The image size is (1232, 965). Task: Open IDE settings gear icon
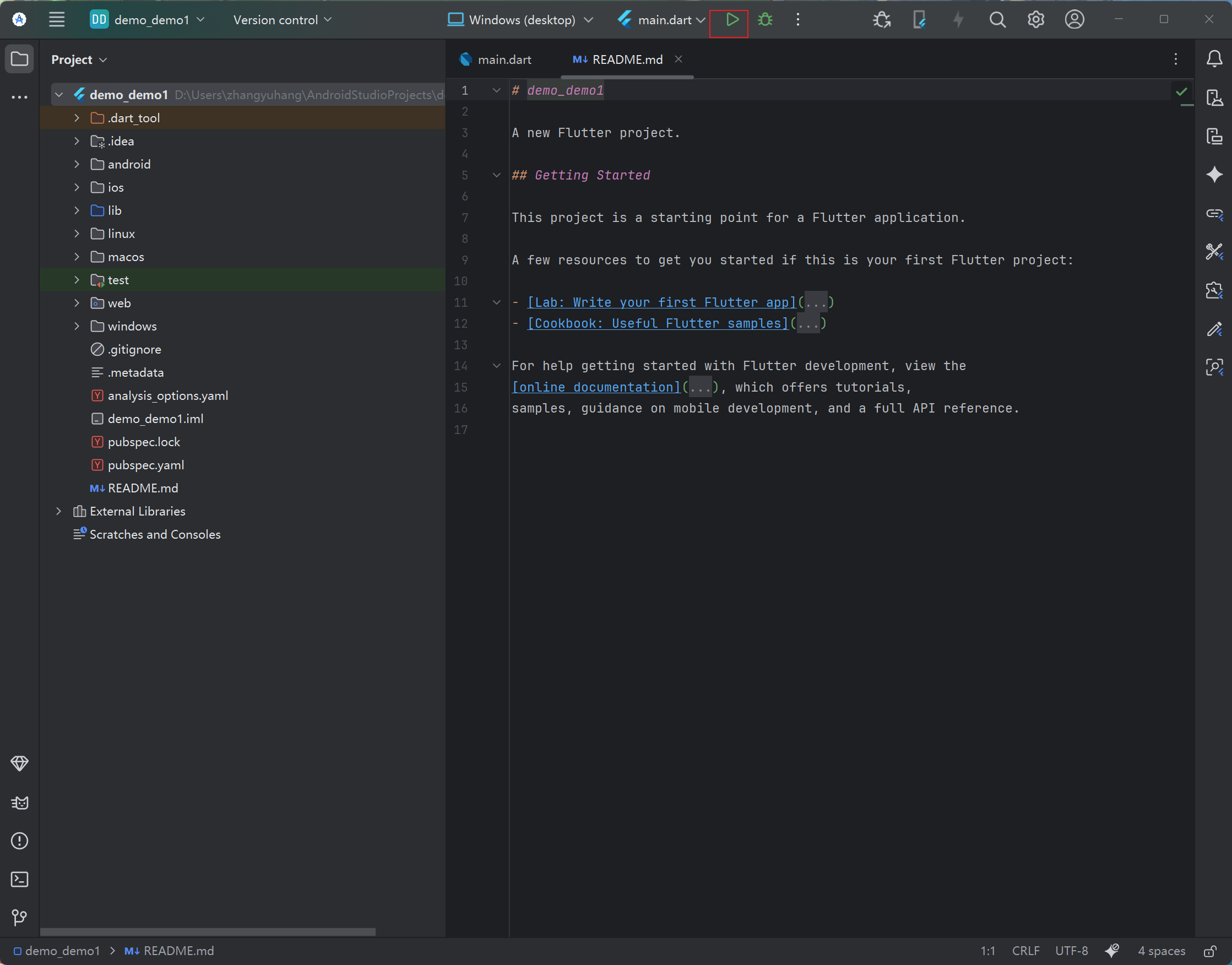click(x=1035, y=20)
